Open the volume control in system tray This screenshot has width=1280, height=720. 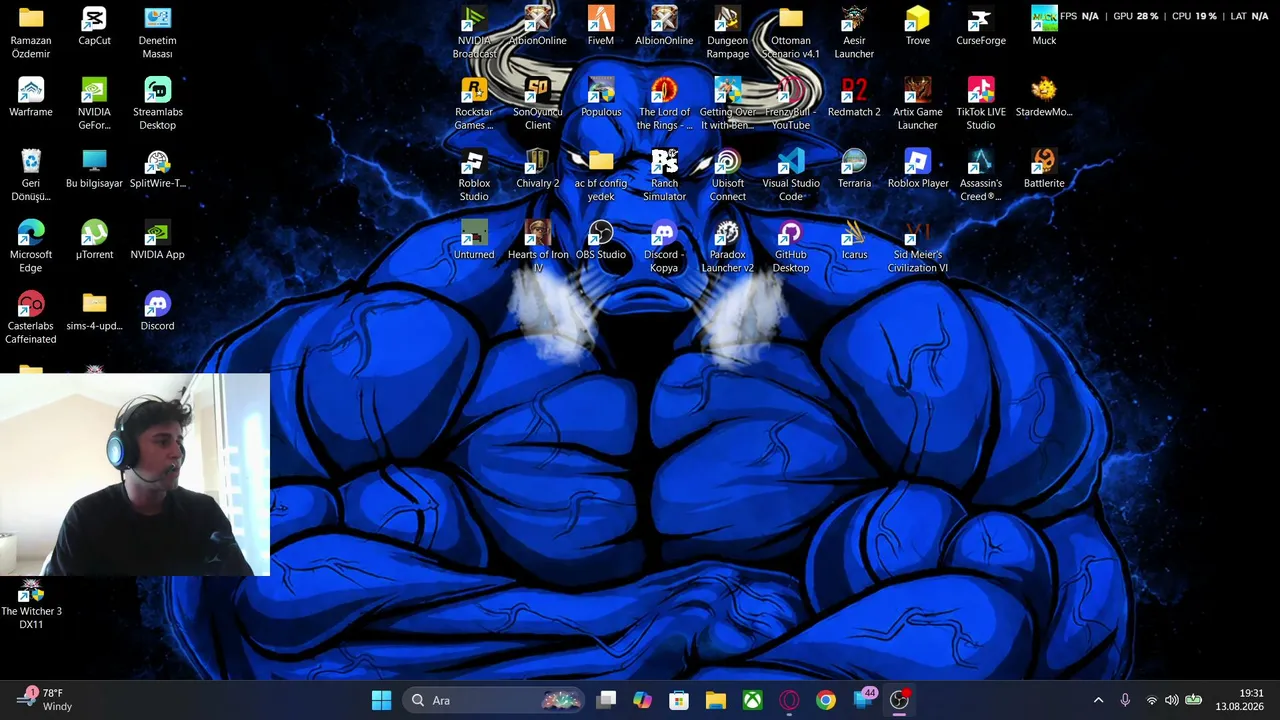(1171, 700)
